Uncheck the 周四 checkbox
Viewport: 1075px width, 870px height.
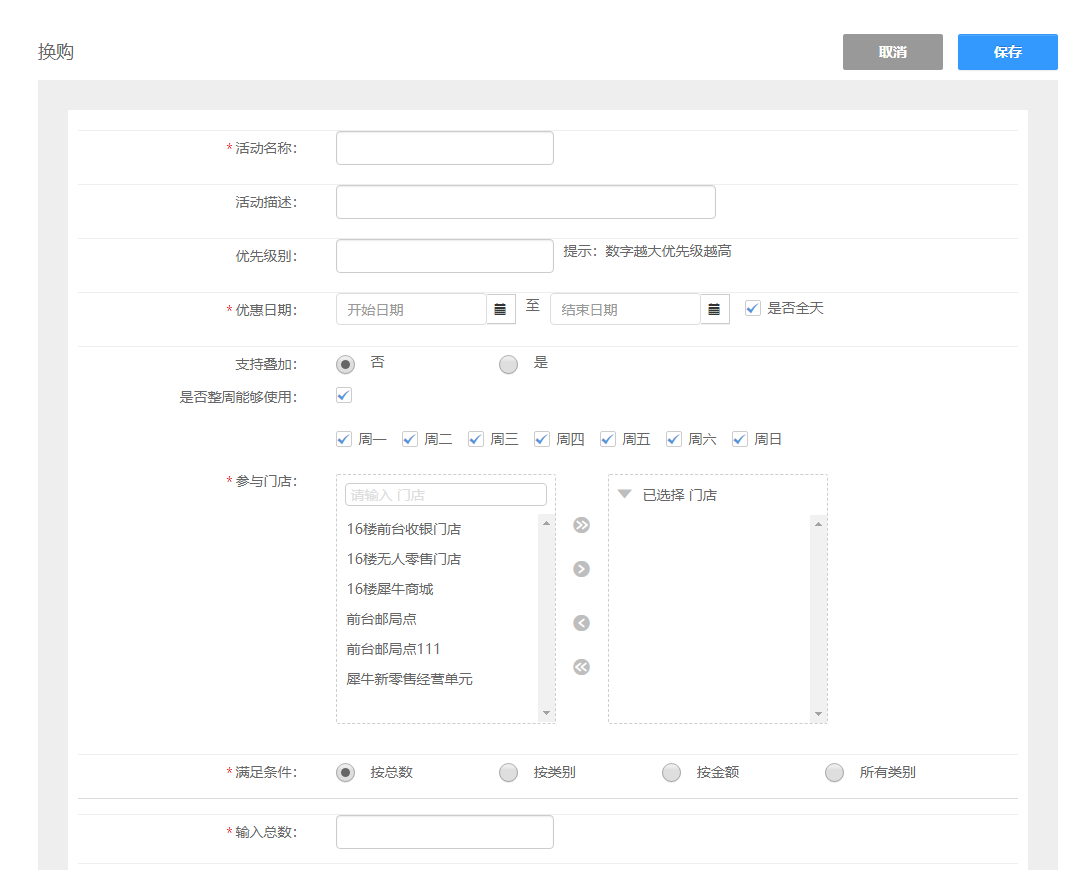pyautogui.click(x=542, y=439)
